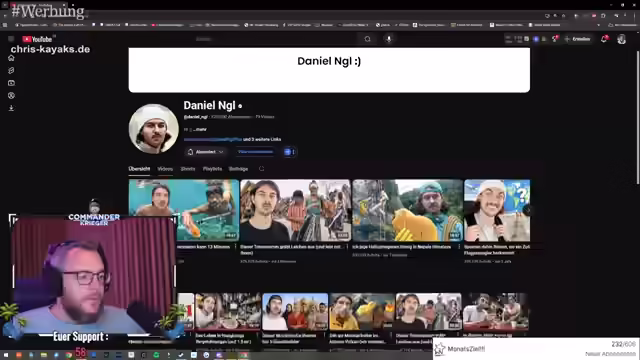Click the red YouTube header extension icon
The width and height of the screenshot is (640, 360).
(x=555, y=39)
